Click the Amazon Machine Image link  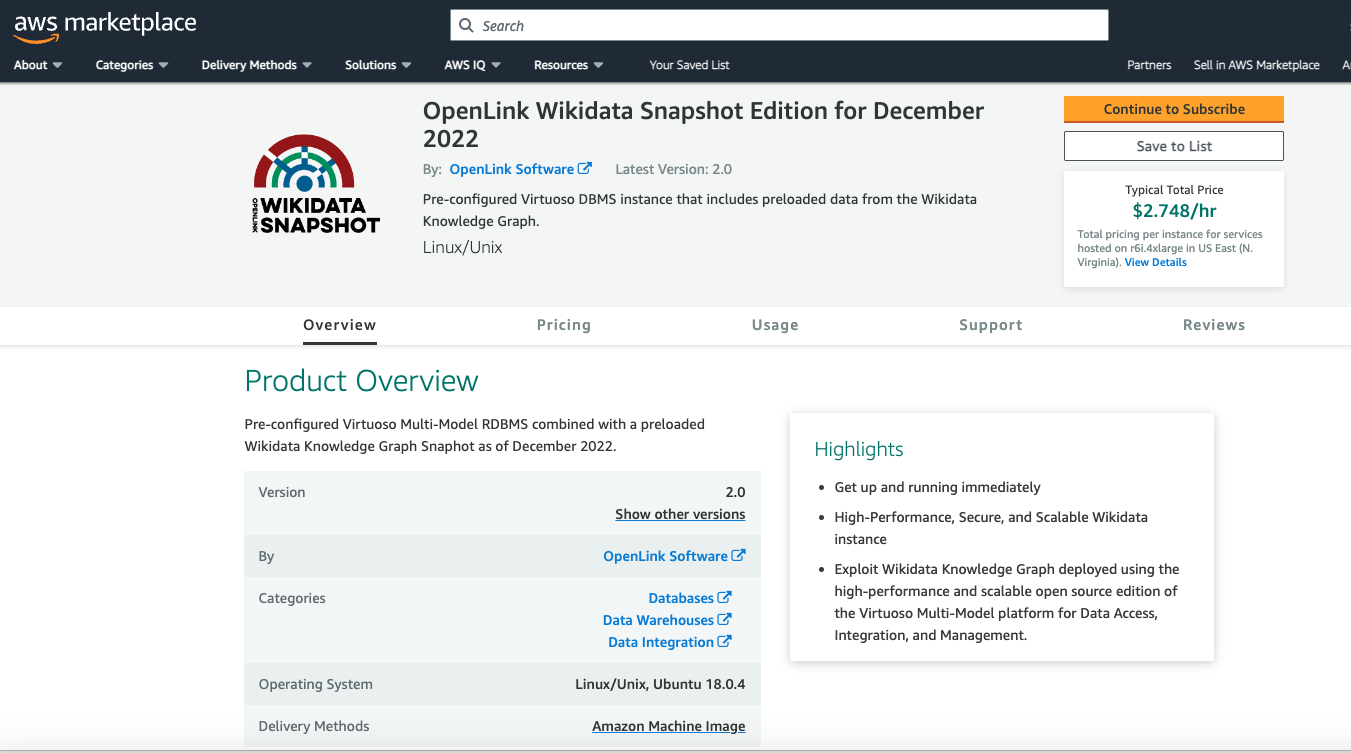click(x=669, y=726)
